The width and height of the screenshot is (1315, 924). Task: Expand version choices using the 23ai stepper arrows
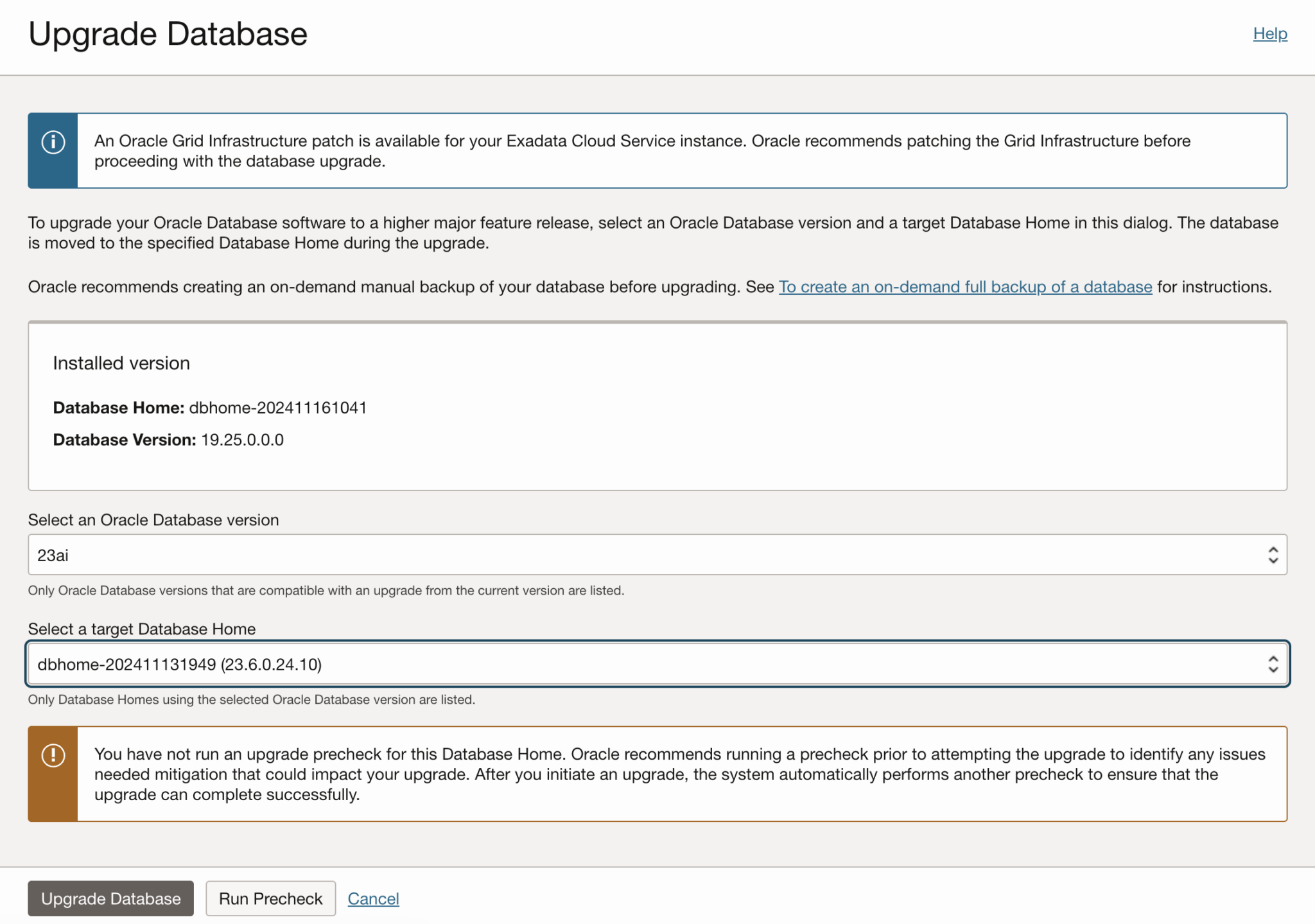1273,555
